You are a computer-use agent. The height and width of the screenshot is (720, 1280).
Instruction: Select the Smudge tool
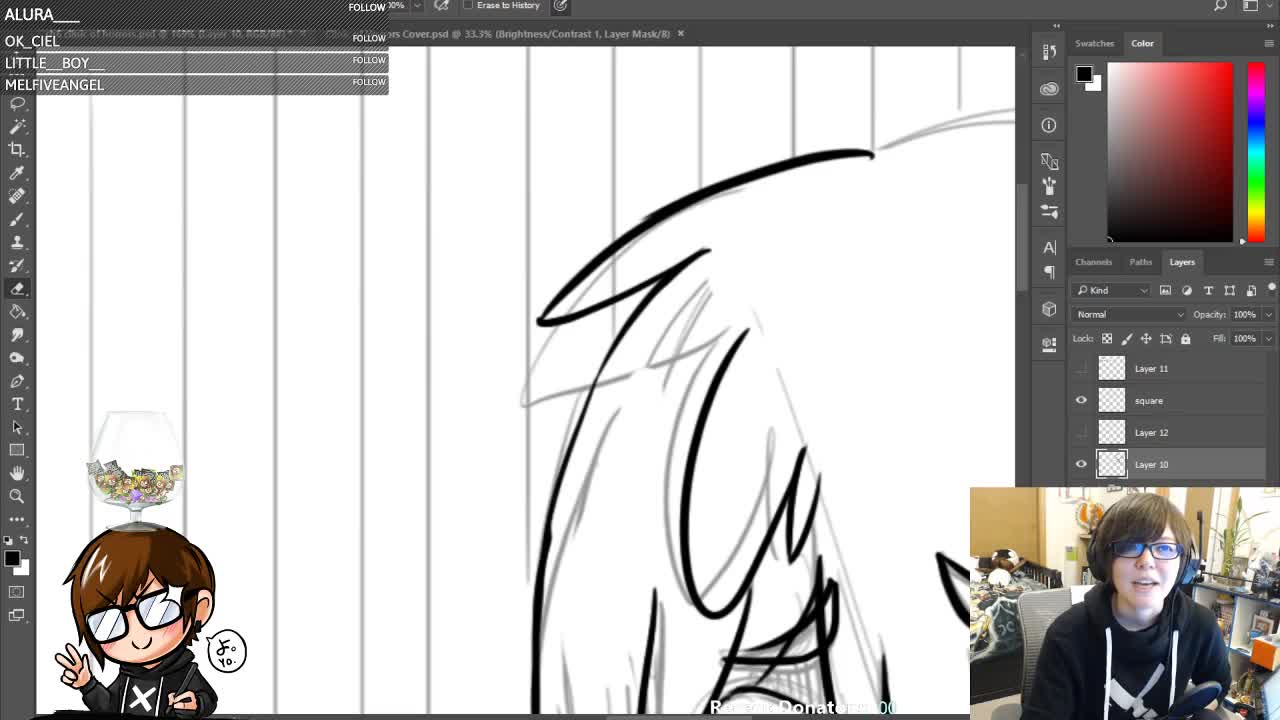(17, 334)
